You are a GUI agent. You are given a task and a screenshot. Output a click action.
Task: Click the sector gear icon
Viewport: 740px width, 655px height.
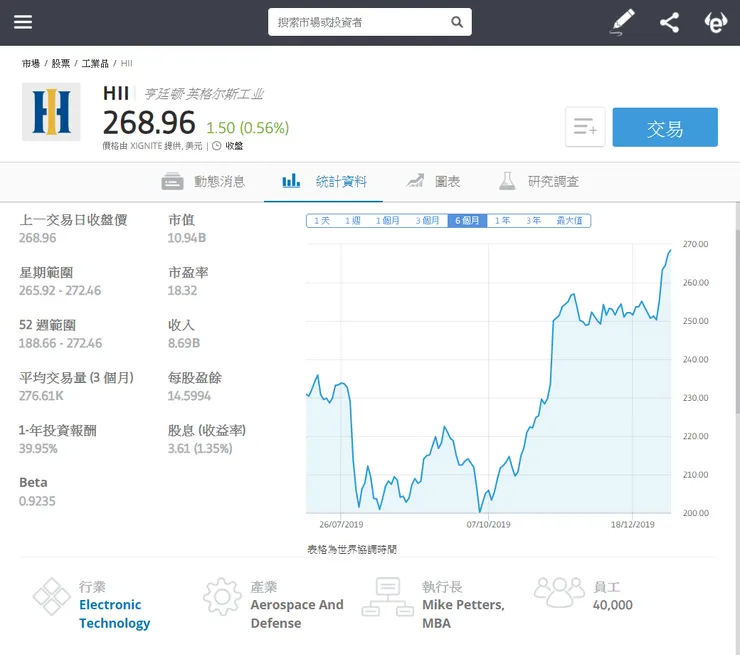tap(222, 596)
